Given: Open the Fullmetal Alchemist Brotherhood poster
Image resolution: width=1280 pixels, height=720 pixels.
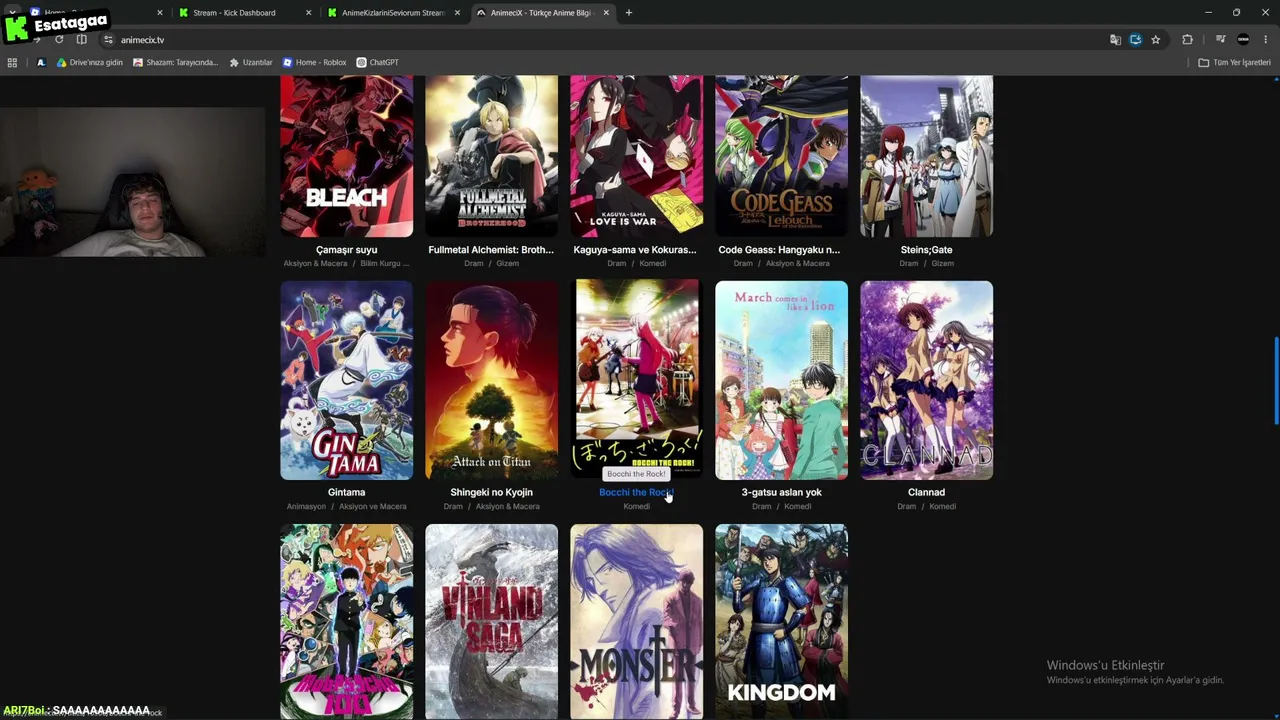Looking at the screenshot, I should [491, 156].
